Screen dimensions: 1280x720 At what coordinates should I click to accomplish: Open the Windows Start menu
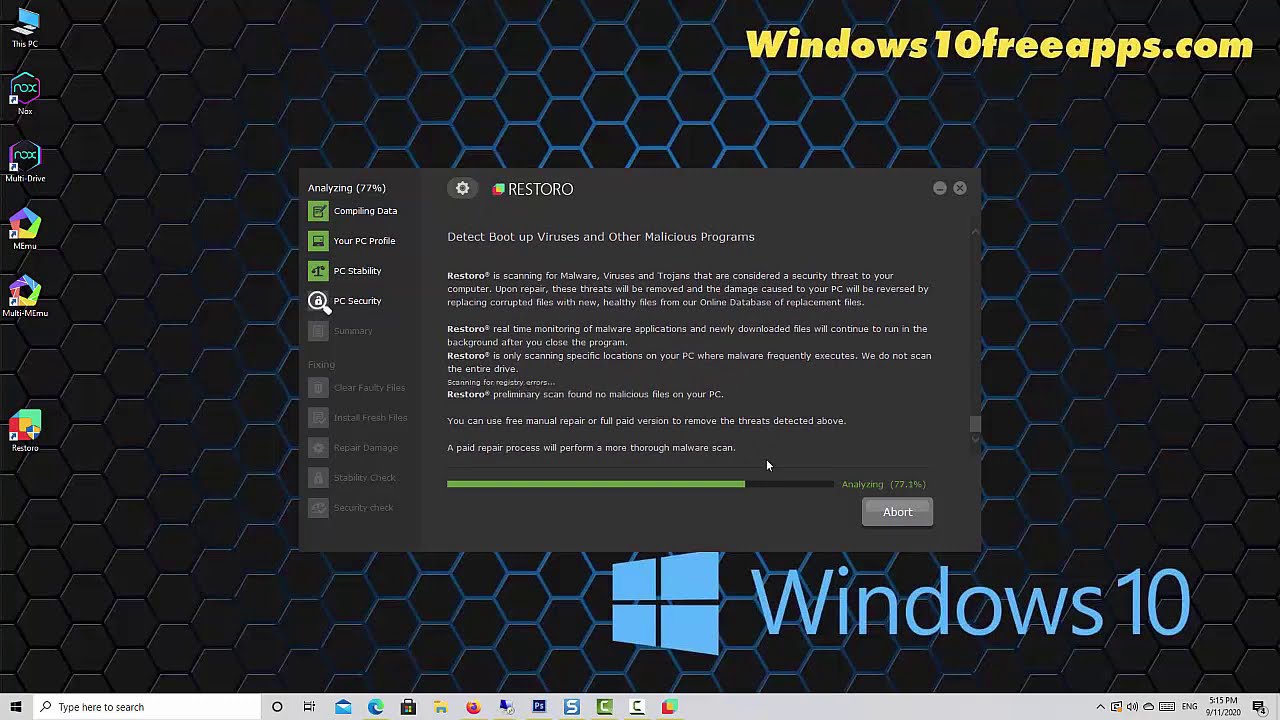point(16,707)
